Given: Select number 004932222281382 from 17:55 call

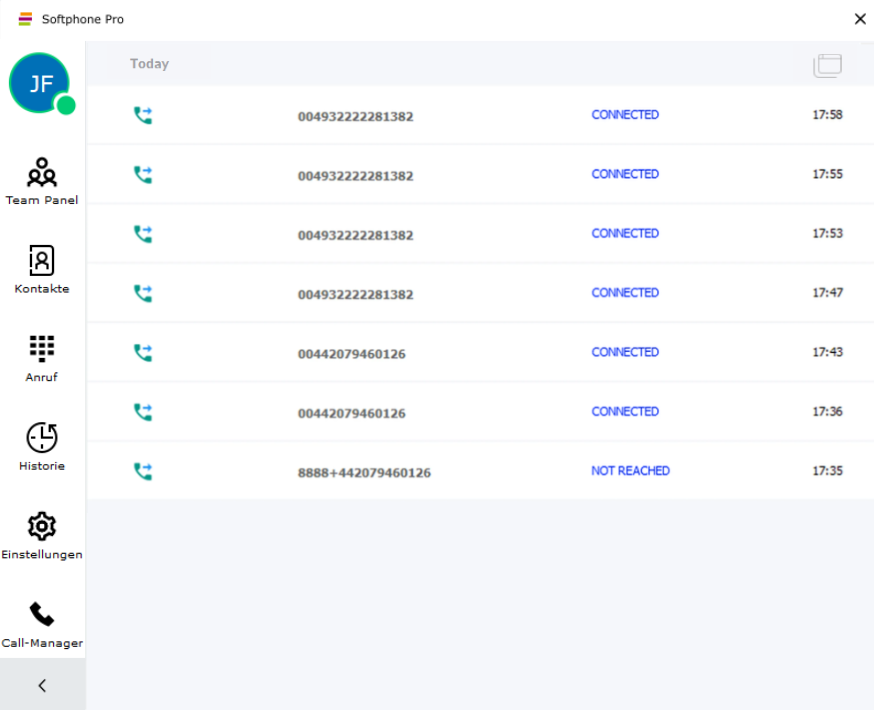Looking at the screenshot, I should click(355, 176).
